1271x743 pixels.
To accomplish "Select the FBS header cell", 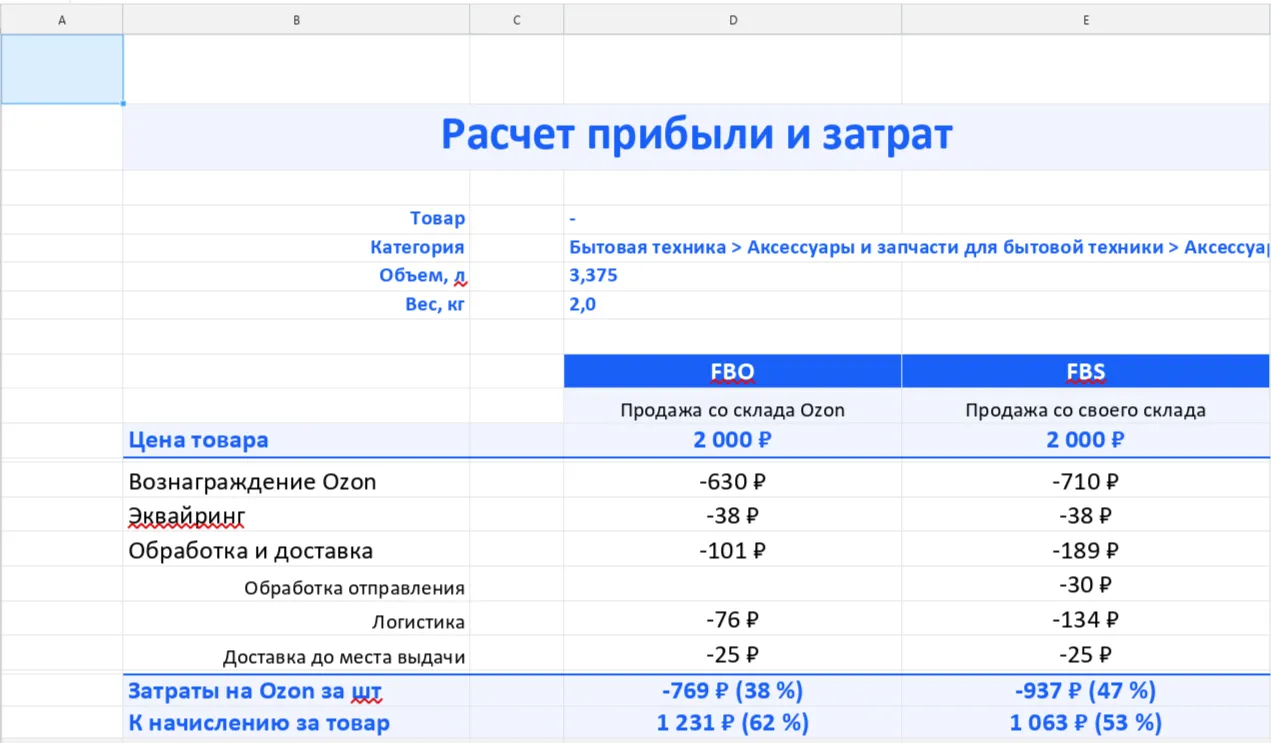I will pyautogui.click(x=1085, y=372).
